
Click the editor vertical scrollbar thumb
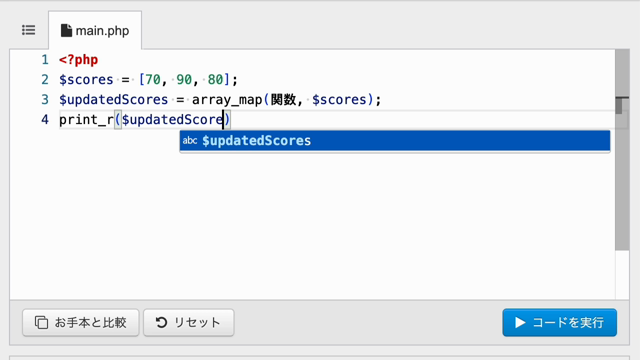click(x=622, y=150)
